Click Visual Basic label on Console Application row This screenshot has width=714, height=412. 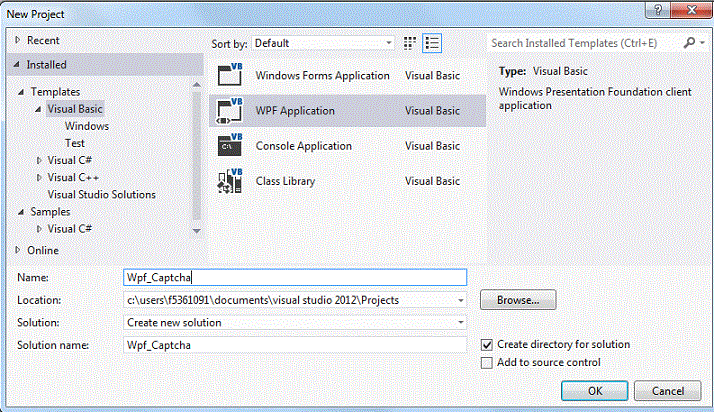coord(433,146)
